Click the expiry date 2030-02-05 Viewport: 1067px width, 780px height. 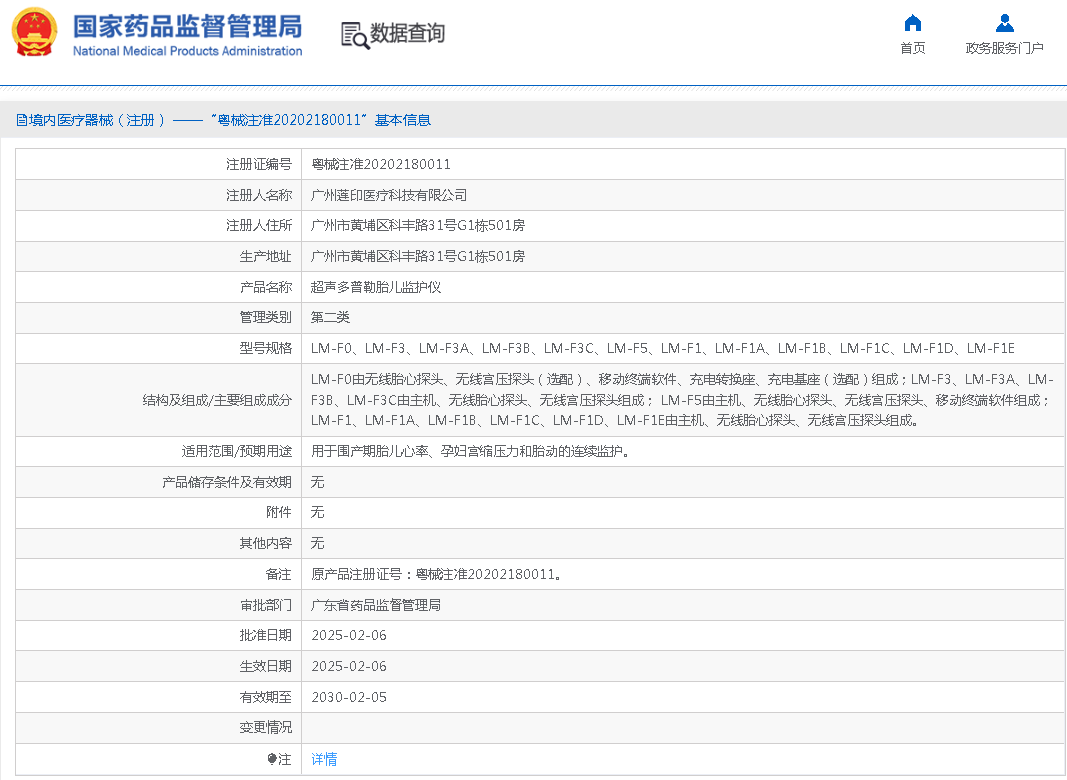click(x=349, y=697)
